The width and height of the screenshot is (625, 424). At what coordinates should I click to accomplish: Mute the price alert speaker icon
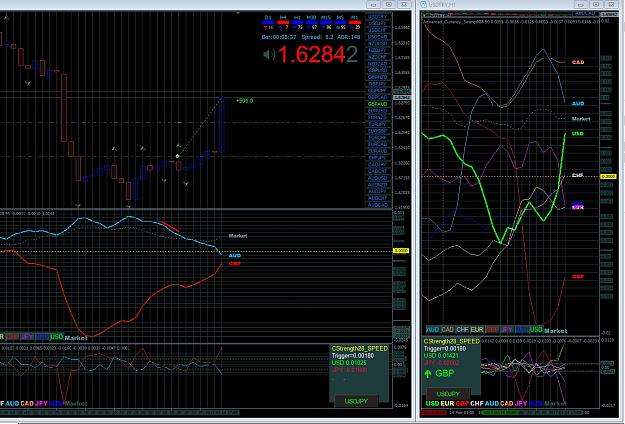pyautogui.click(x=269, y=54)
